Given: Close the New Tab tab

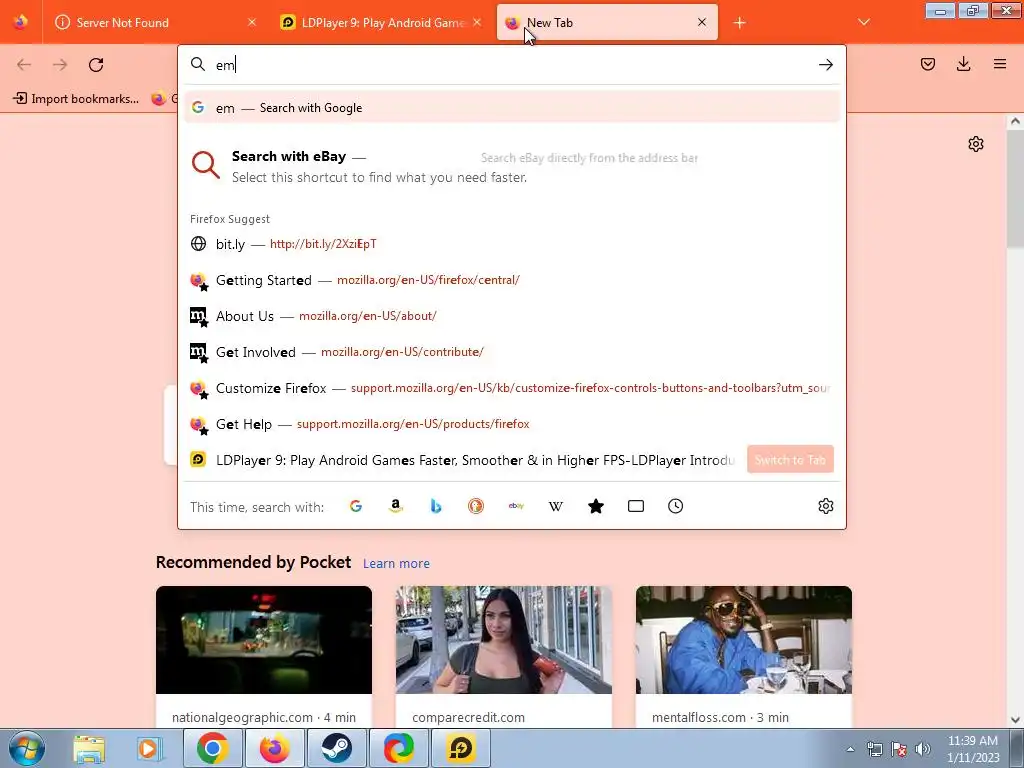Looking at the screenshot, I should [702, 22].
